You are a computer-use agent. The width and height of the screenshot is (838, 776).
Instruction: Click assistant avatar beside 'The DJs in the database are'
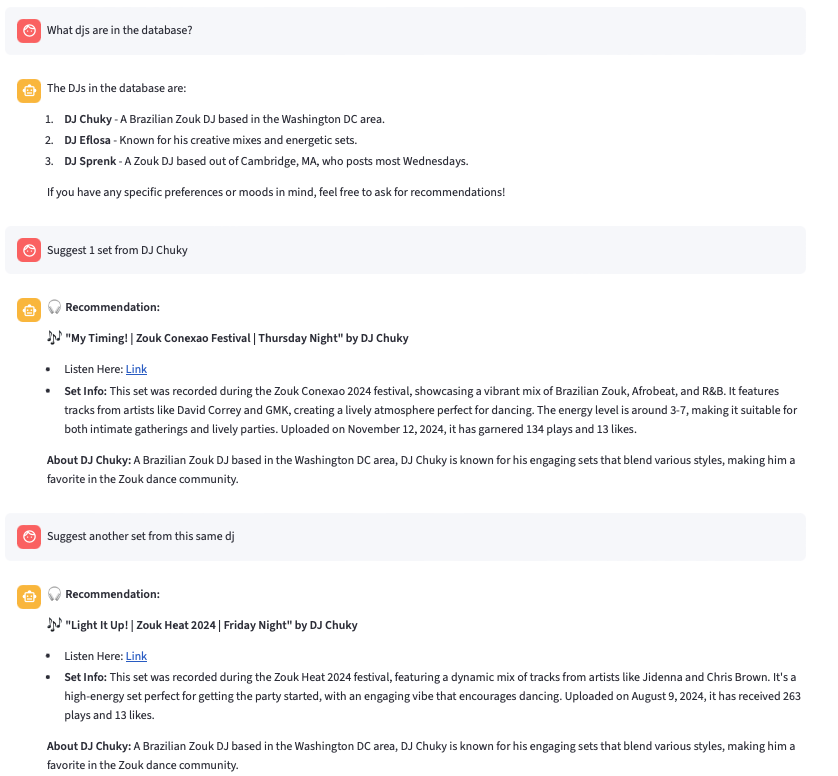click(29, 91)
